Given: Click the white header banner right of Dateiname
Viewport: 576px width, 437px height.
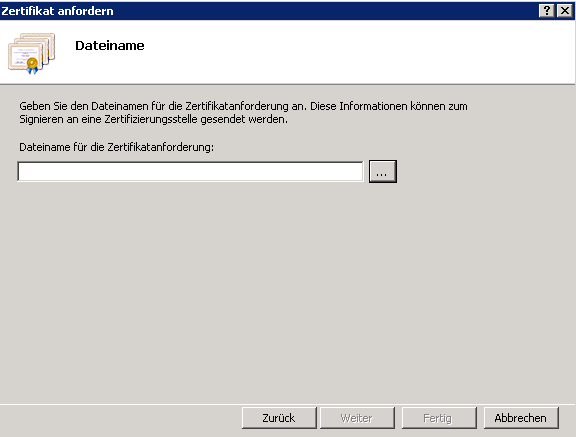Looking at the screenshot, I should coord(360,51).
